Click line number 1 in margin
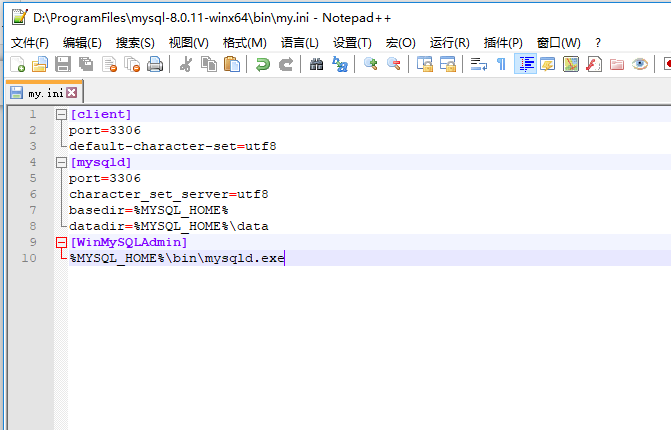 click(33, 114)
